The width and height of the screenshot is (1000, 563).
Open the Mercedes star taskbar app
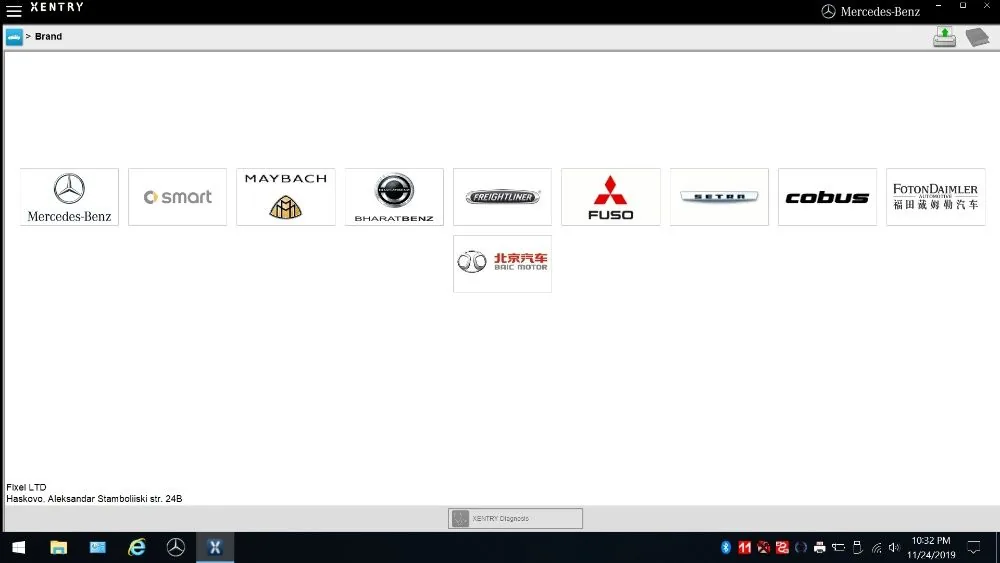tap(176, 547)
